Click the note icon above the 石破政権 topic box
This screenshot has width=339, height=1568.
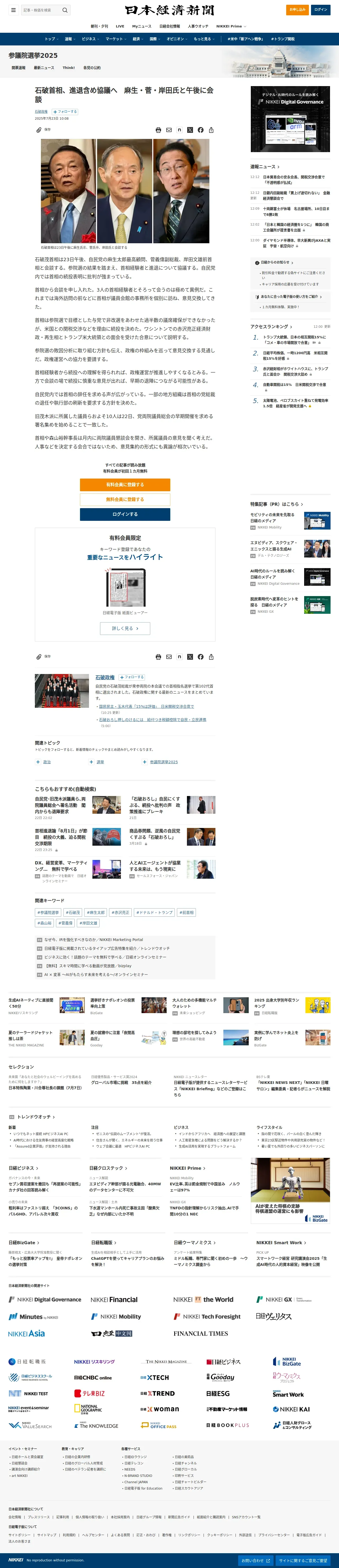(x=180, y=657)
